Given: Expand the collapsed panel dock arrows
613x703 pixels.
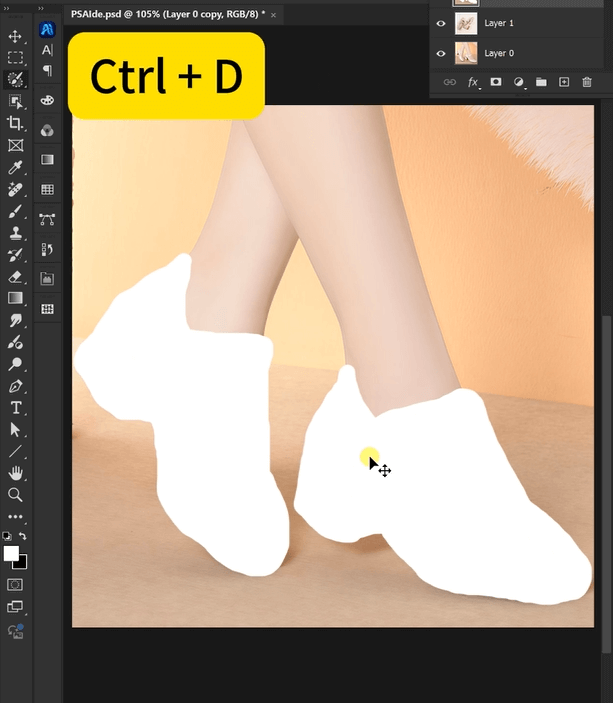Looking at the screenshot, I should coord(41,9).
